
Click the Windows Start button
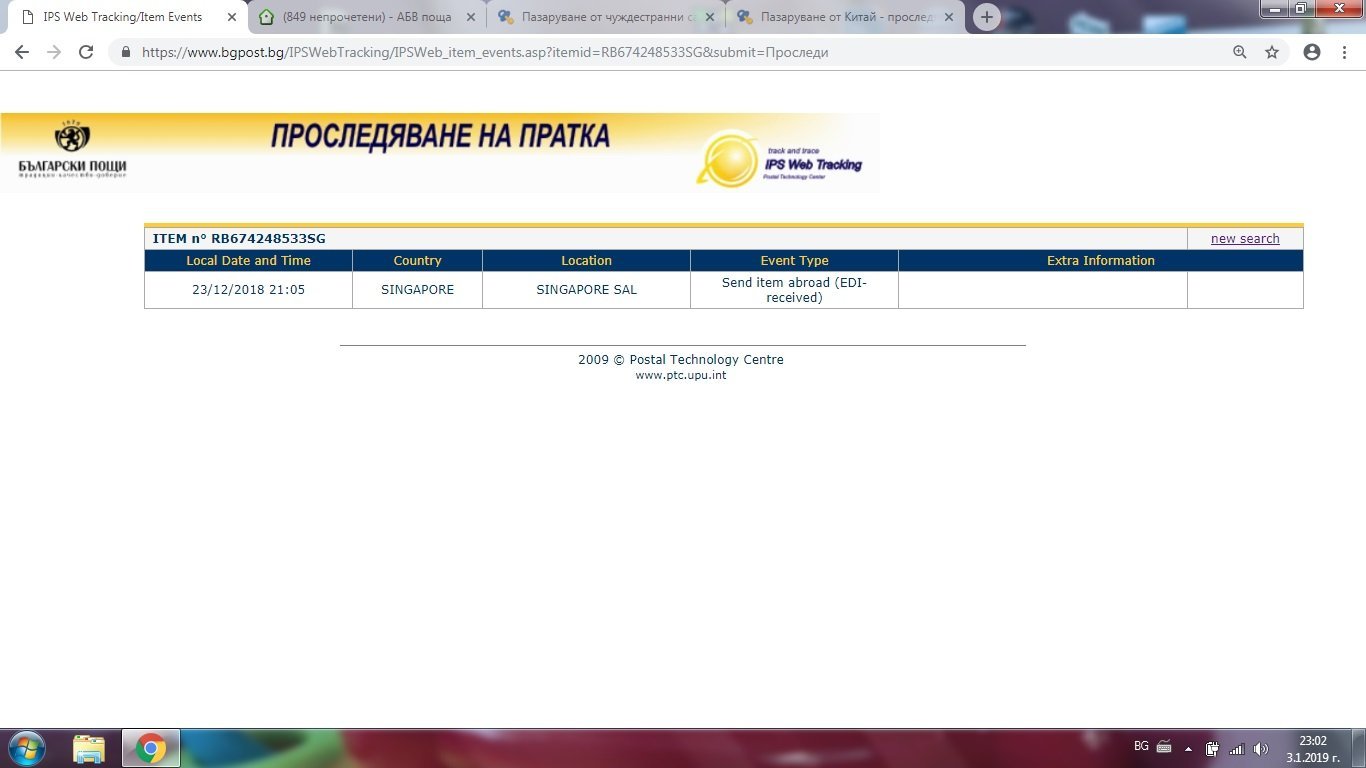click(x=27, y=748)
